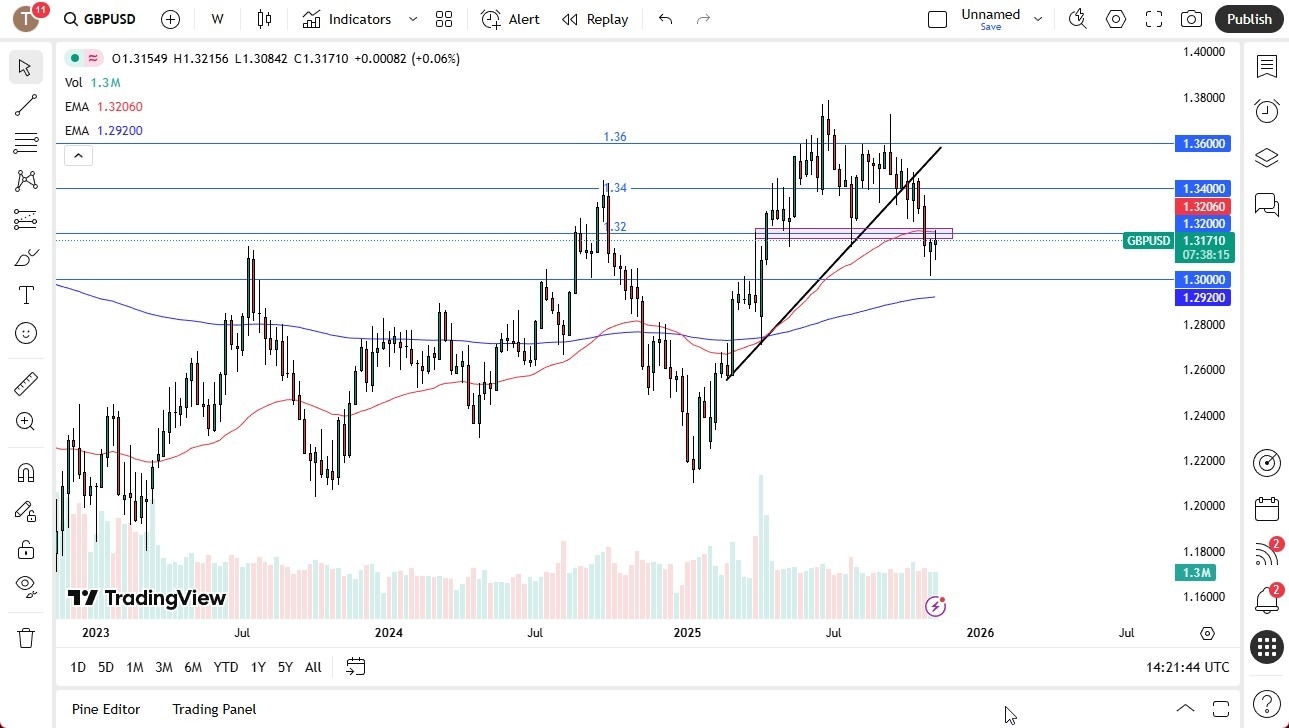
Task: Select the zoom-in magnifier tool
Action: 26,421
